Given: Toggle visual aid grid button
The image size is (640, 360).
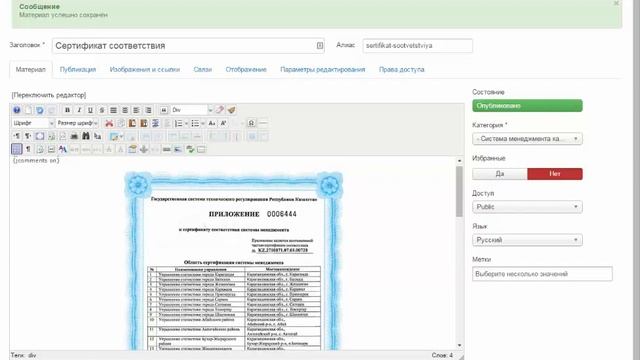Looking at the screenshot, I should point(17,149).
